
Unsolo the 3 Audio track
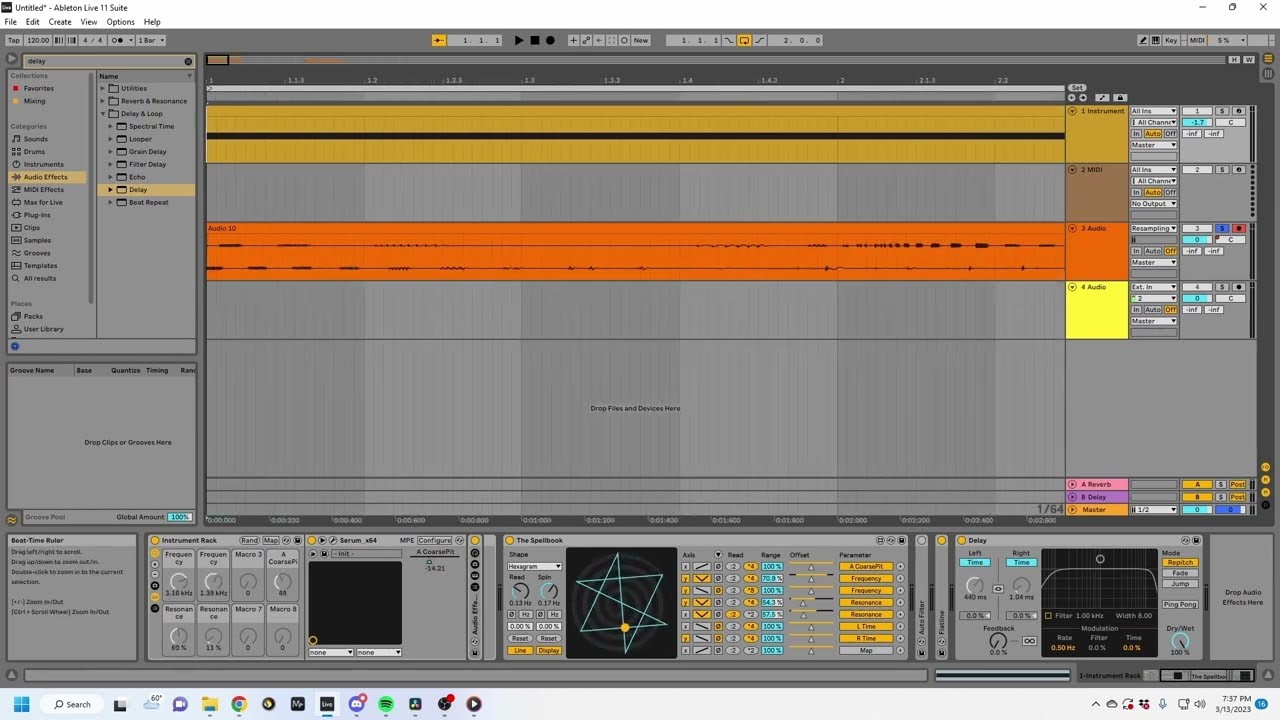pyautogui.click(x=1222, y=228)
